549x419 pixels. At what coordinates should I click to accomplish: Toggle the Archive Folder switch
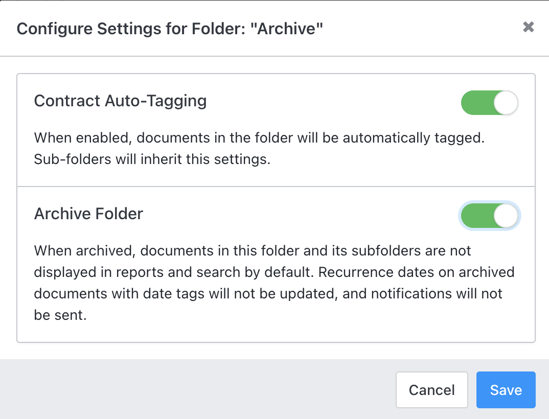click(x=489, y=216)
